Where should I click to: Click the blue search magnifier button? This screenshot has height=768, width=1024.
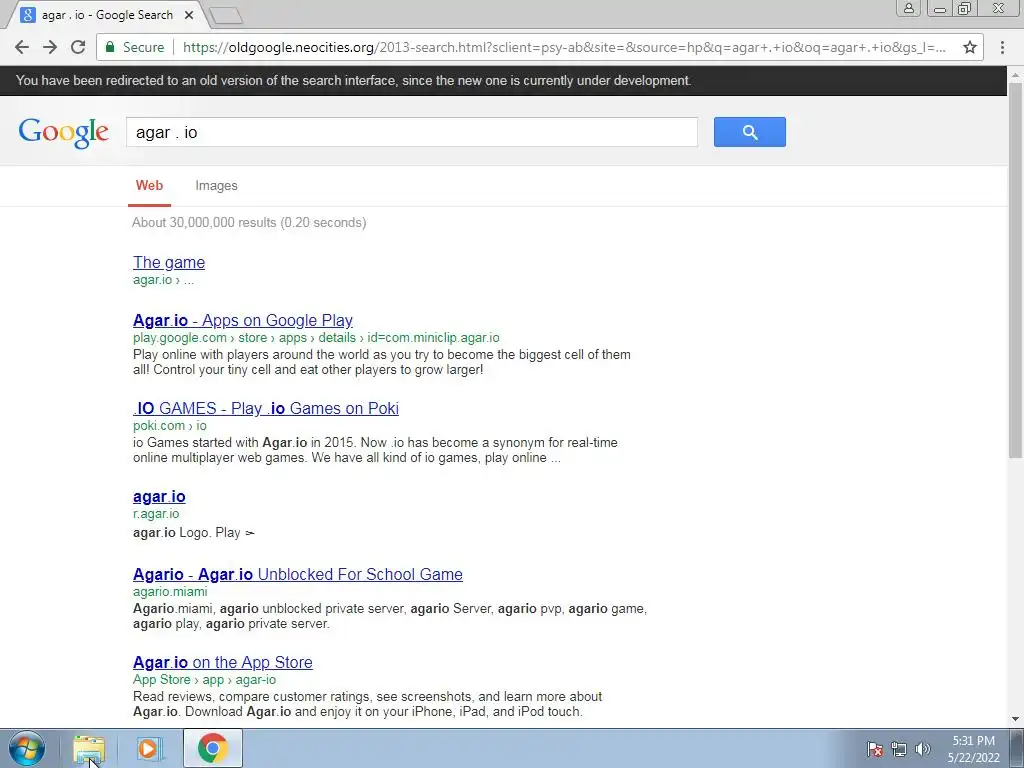point(750,132)
